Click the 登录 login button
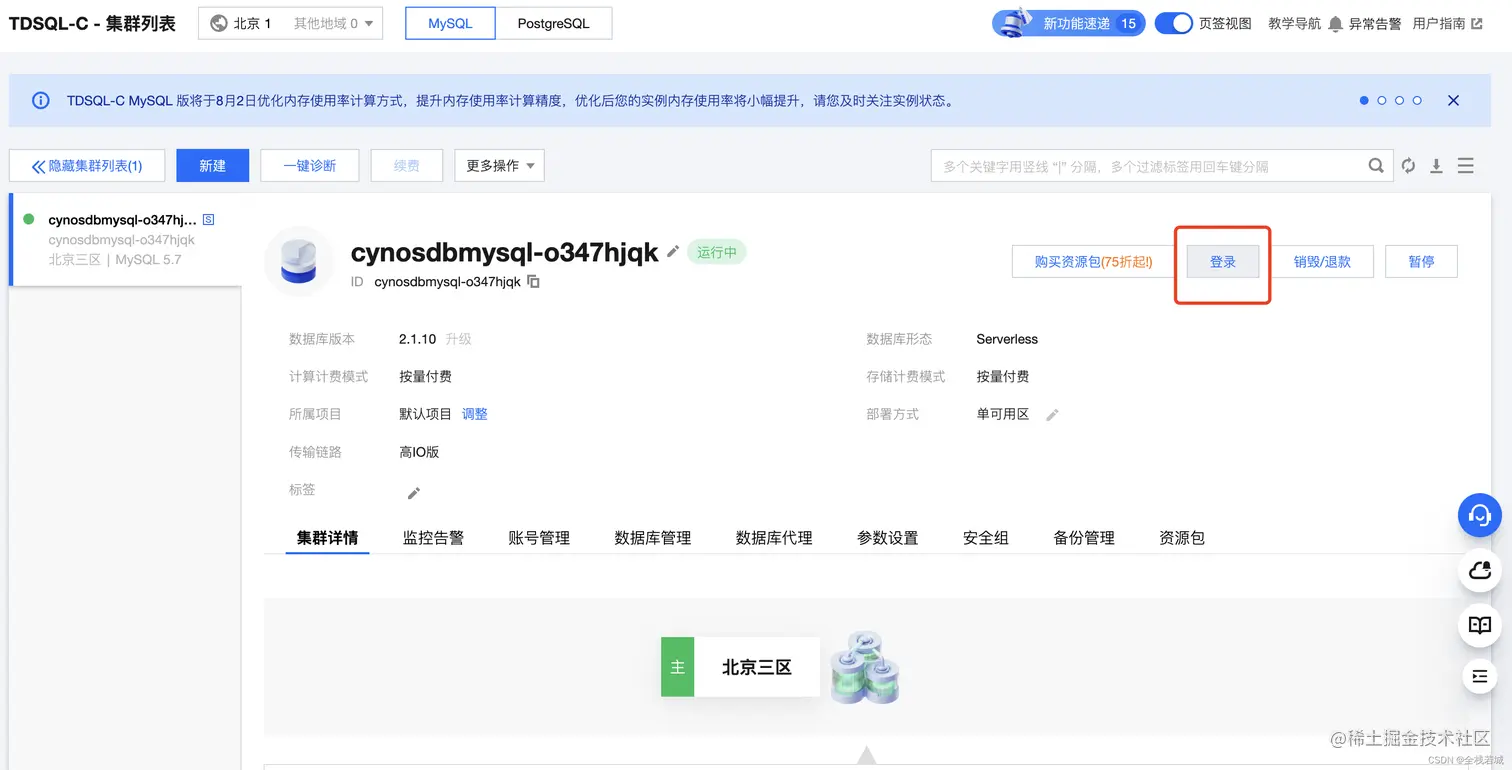This screenshot has width=1512, height=770. point(1222,261)
